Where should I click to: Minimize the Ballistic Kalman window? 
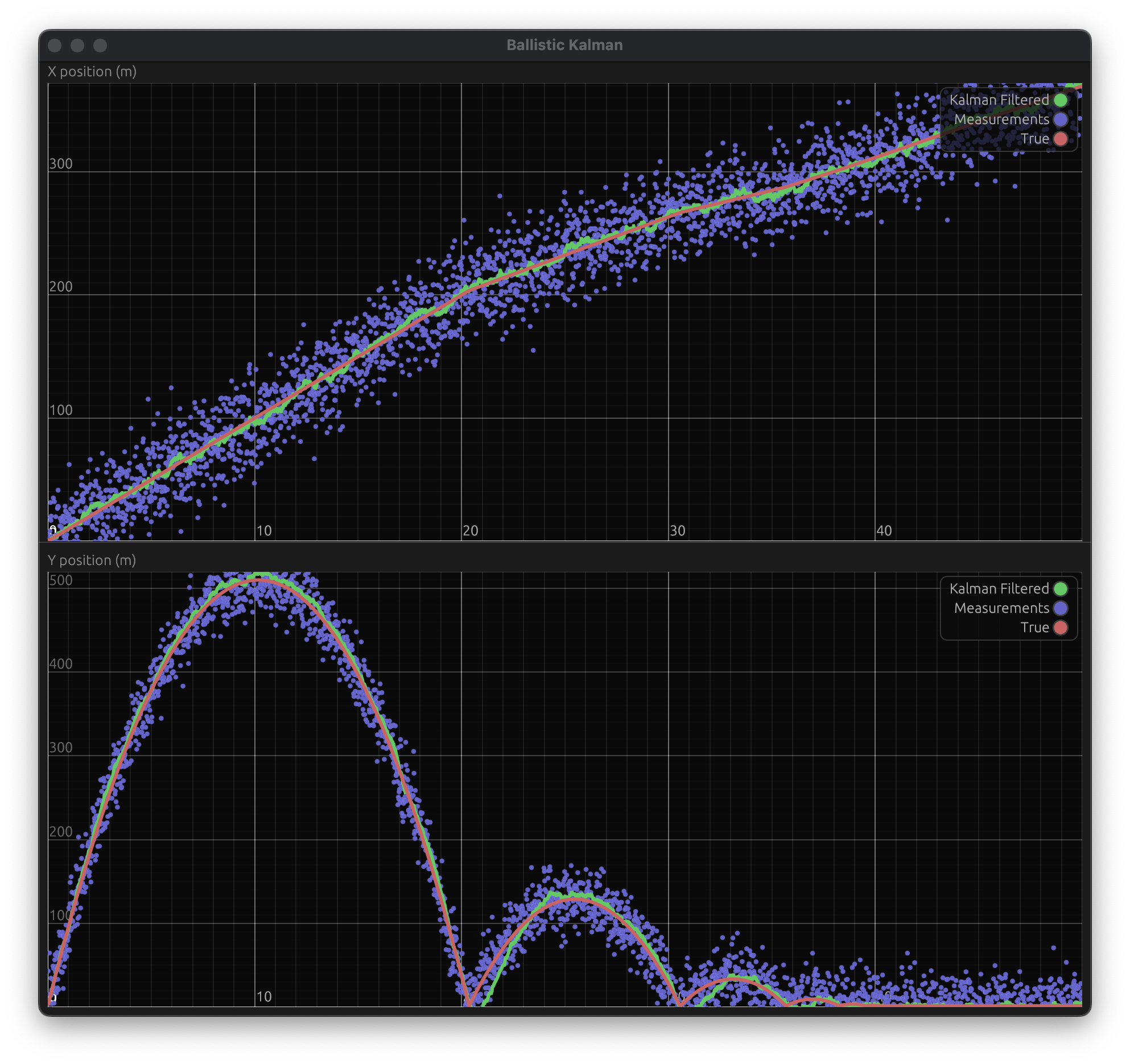[77, 46]
